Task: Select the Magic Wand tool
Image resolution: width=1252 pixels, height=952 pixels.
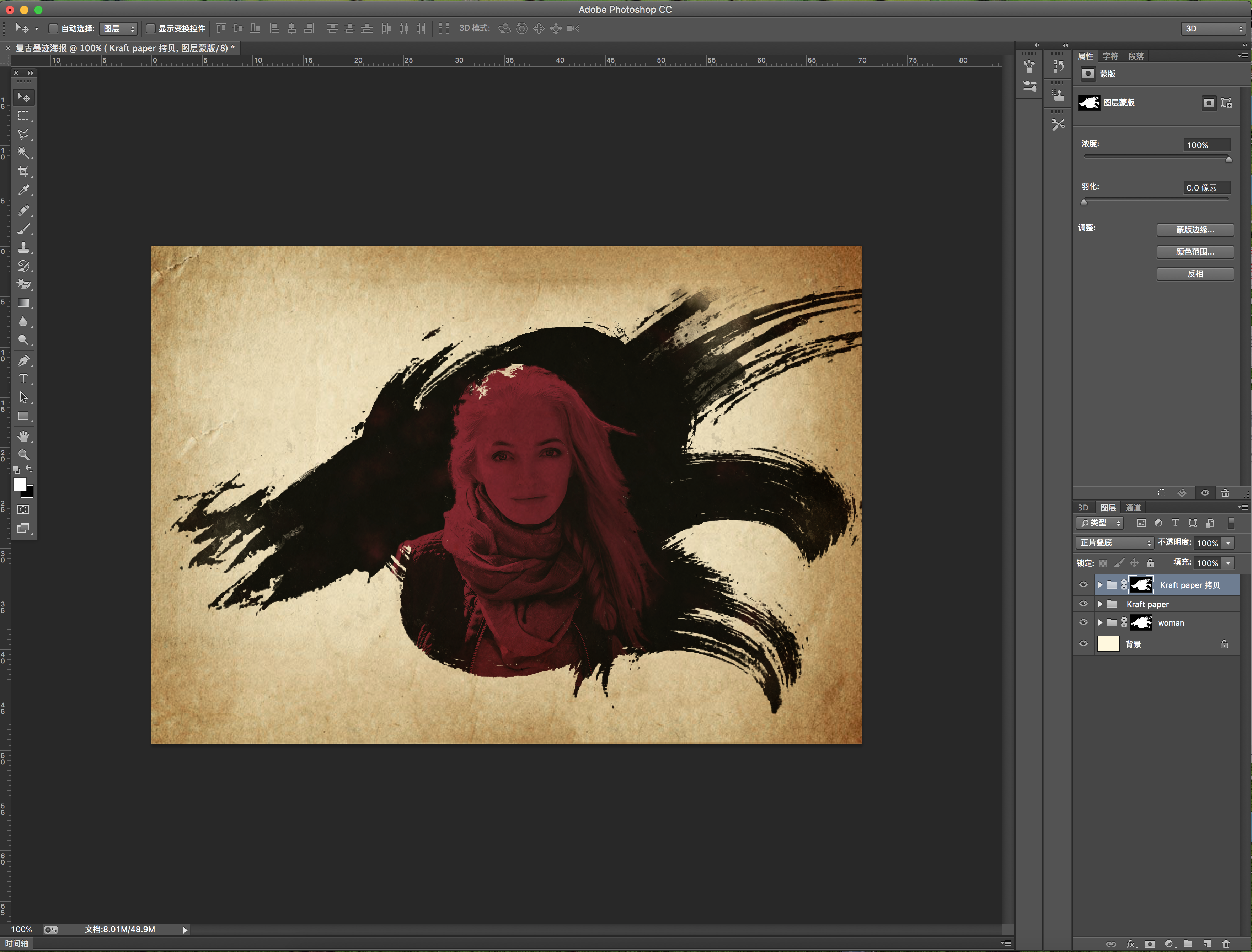Action: pyautogui.click(x=23, y=153)
